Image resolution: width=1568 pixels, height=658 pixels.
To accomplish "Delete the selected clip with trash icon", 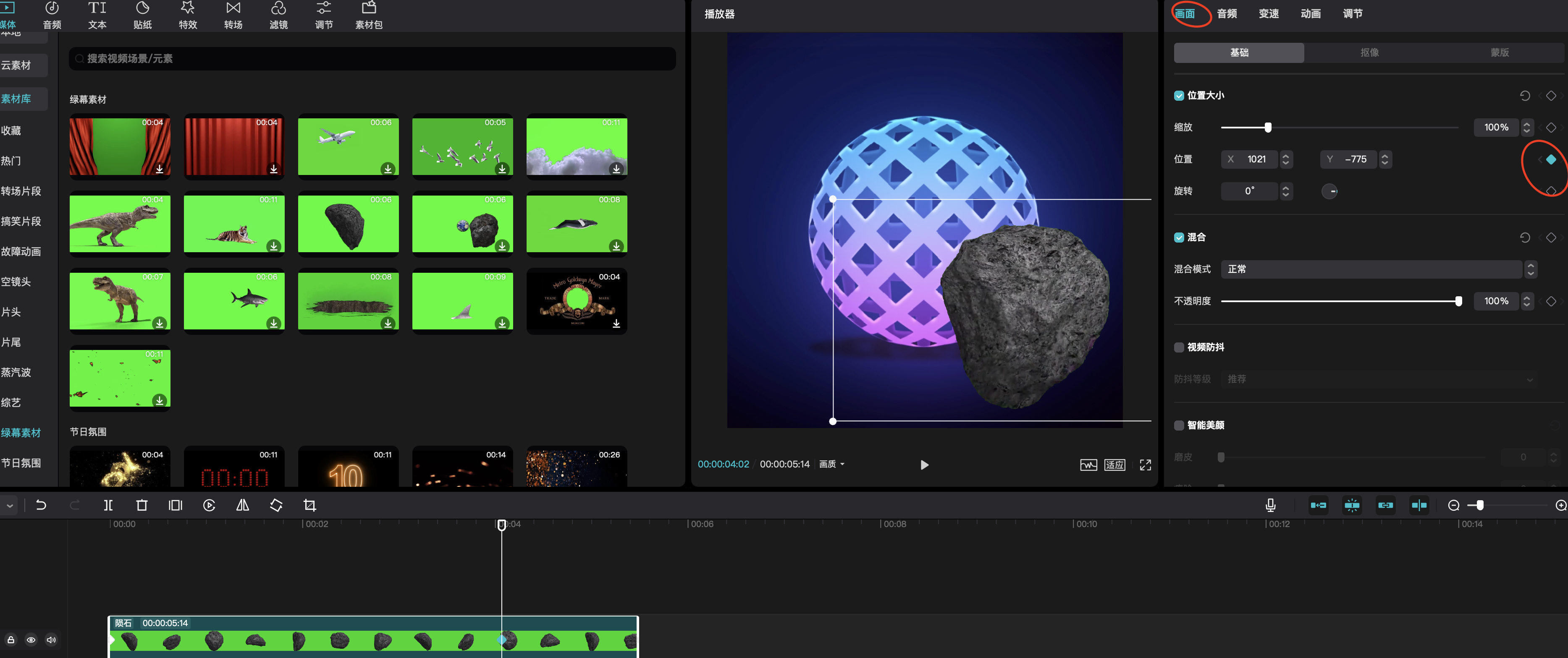I will coord(142,505).
